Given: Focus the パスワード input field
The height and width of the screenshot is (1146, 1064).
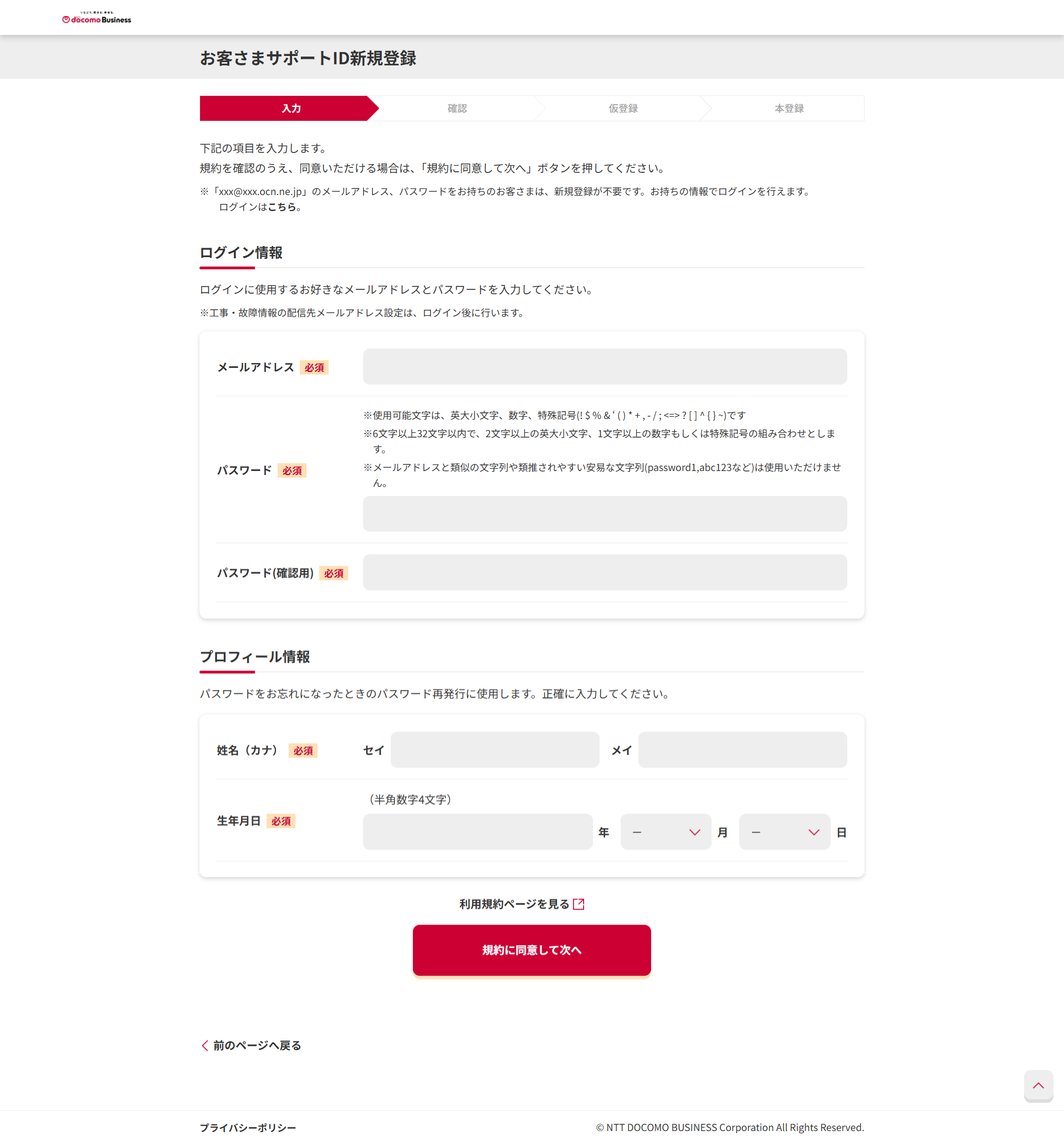Looking at the screenshot, I should coord(605,514).
